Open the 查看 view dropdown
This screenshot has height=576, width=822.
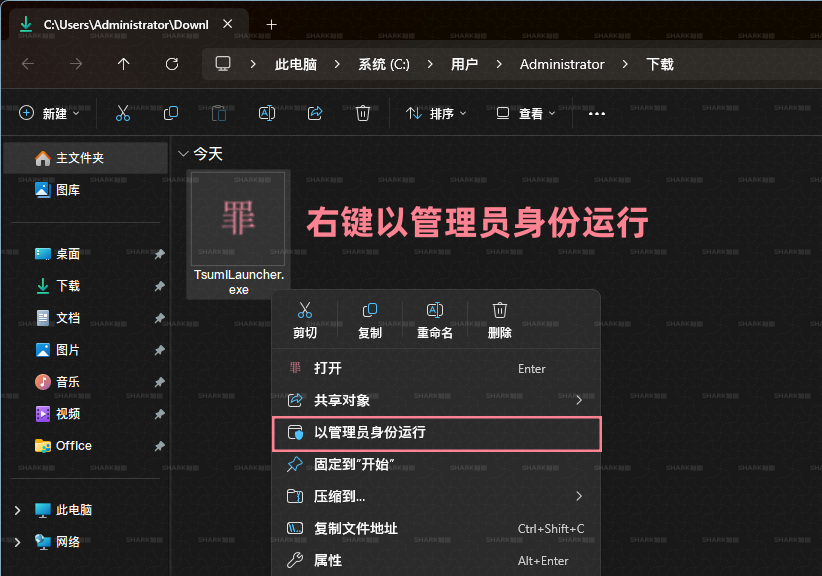coord(526,113)
